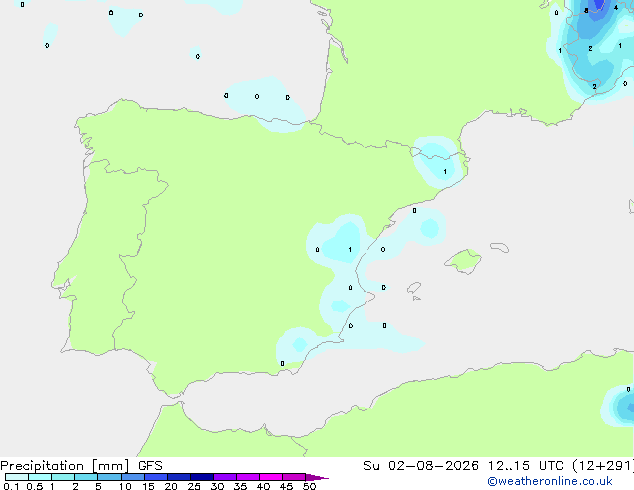Pick the magenta legend swatch between 40 and 45

(x=271, y=477)
